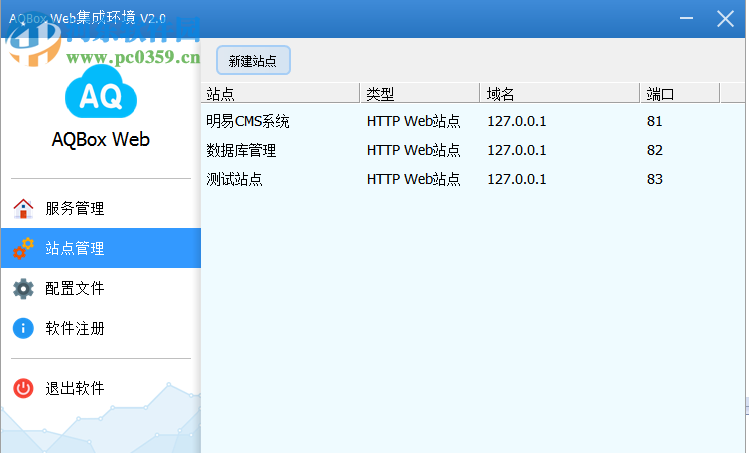Image resolution: width=749 pixels, height=453 pixels.
Task: Click 127.0.0.1 domain in 明易CMS系统 row
Action: 517,121
